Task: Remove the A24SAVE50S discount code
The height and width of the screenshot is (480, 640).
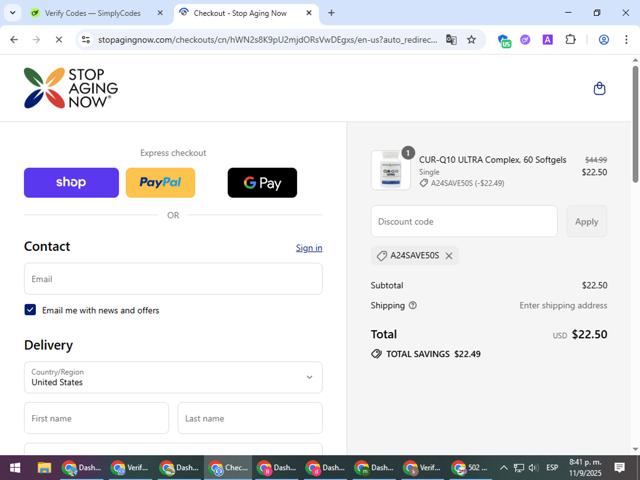Action: click(x=449, y=256)
